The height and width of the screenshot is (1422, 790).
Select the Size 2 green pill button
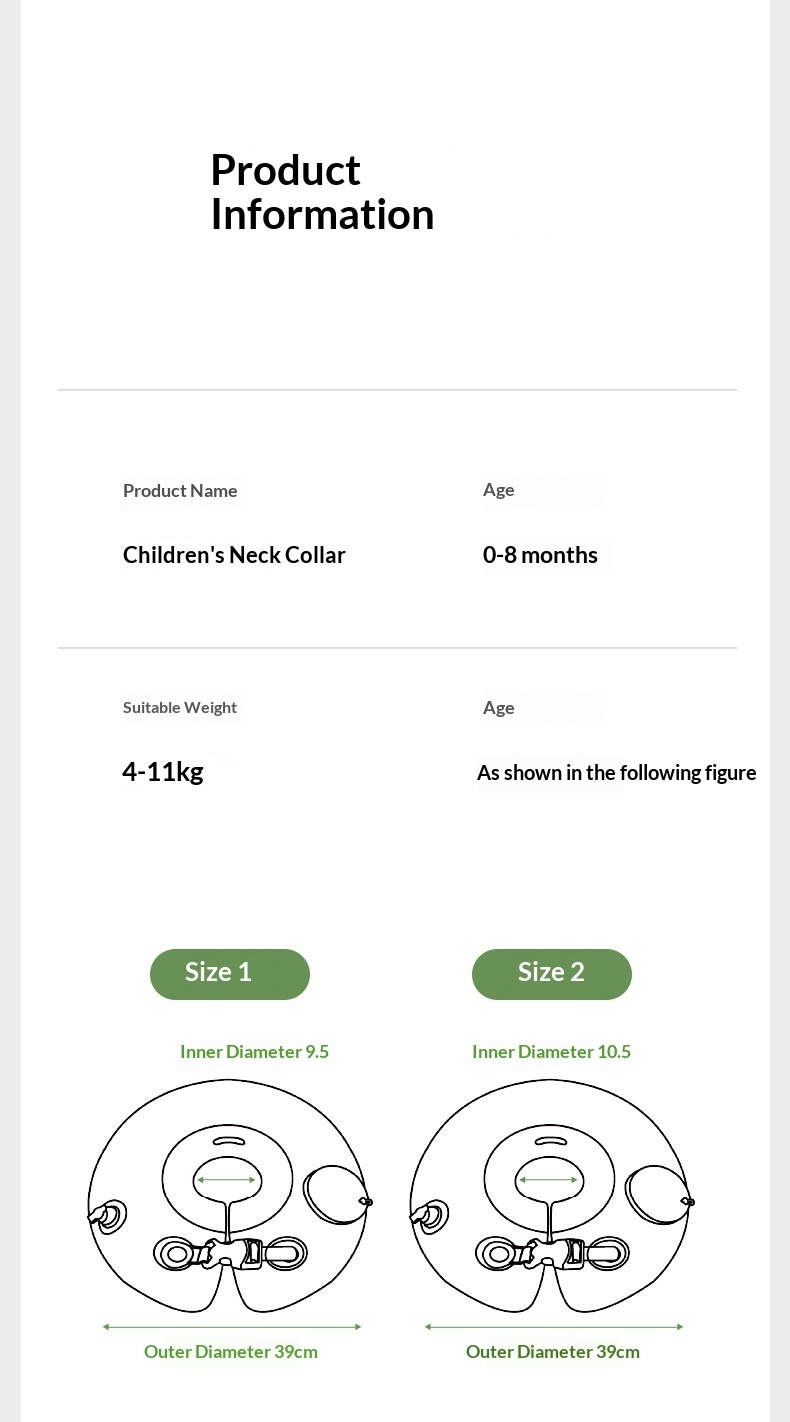pyautogui.click(x=552, y=974)
